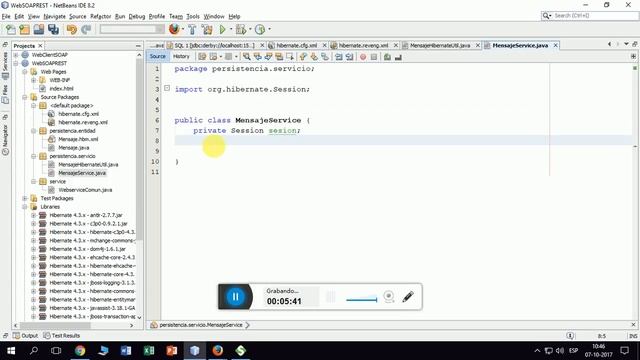Switch to the hibernate.cfg.xml editor tab
The height and width of the screenshot is (360, 640).
(x=296, y=45)
